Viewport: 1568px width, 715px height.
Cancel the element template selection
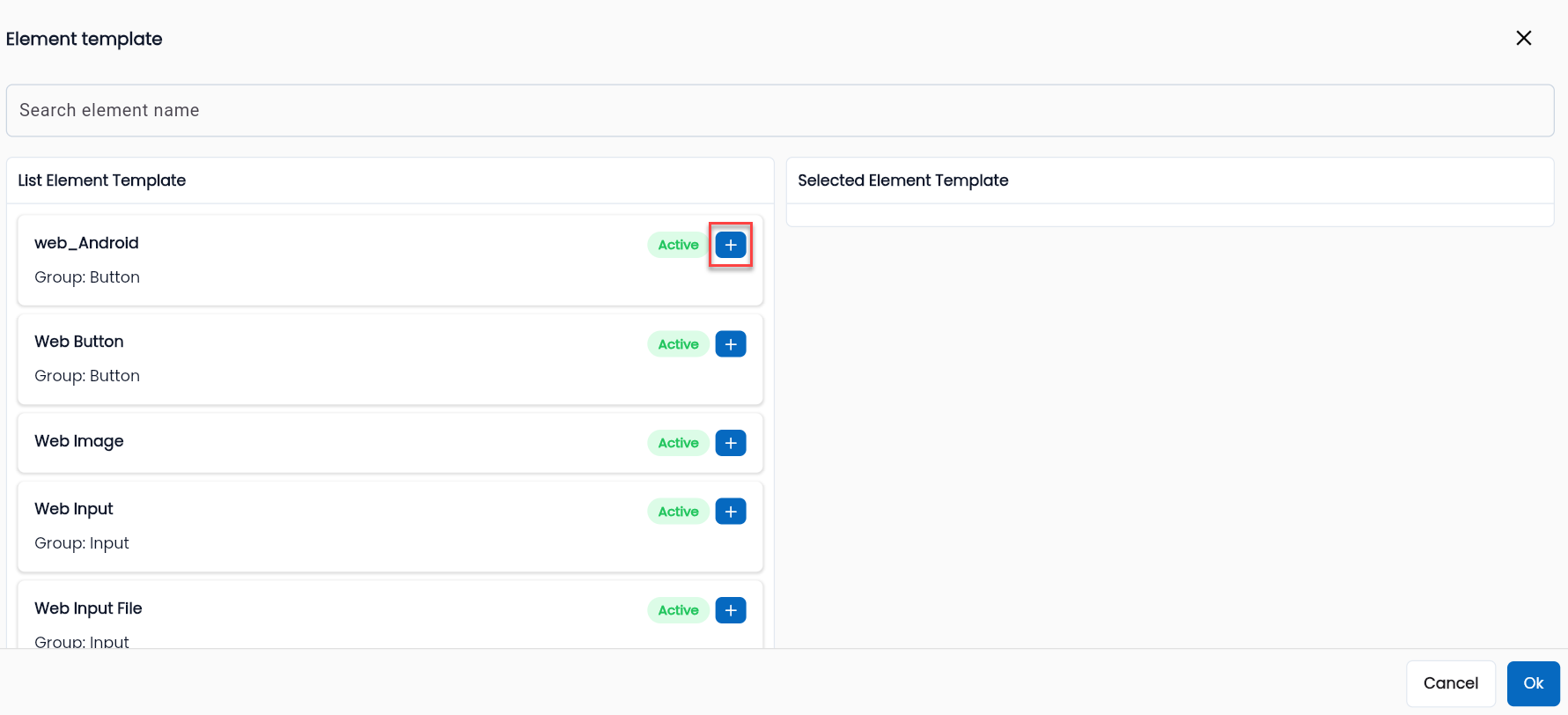[1451, 683]
